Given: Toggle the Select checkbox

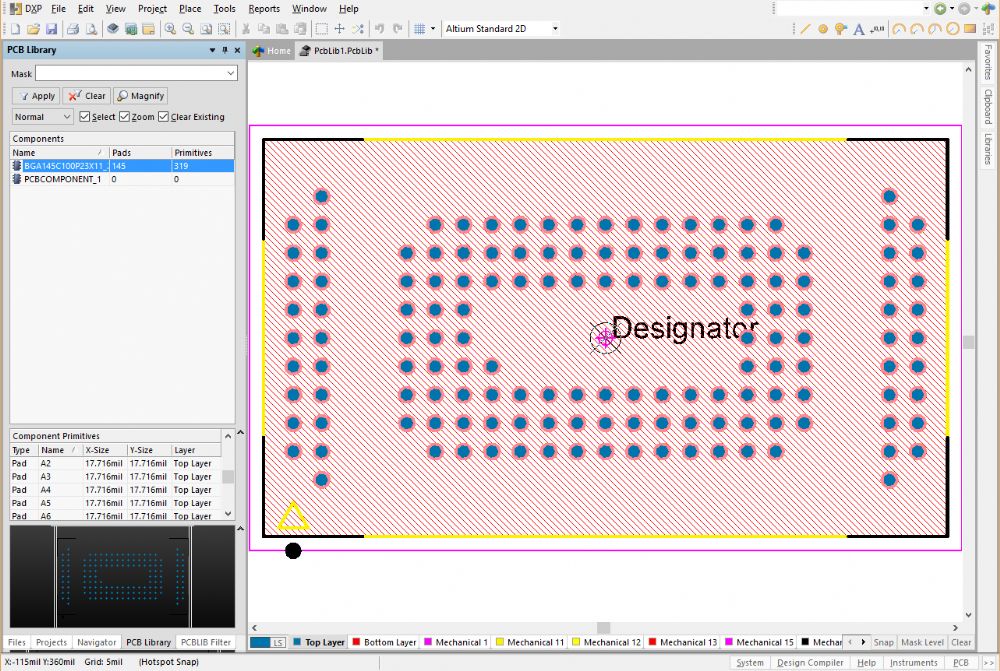Looking at the screenshot, I should click(x=85, y=117).
